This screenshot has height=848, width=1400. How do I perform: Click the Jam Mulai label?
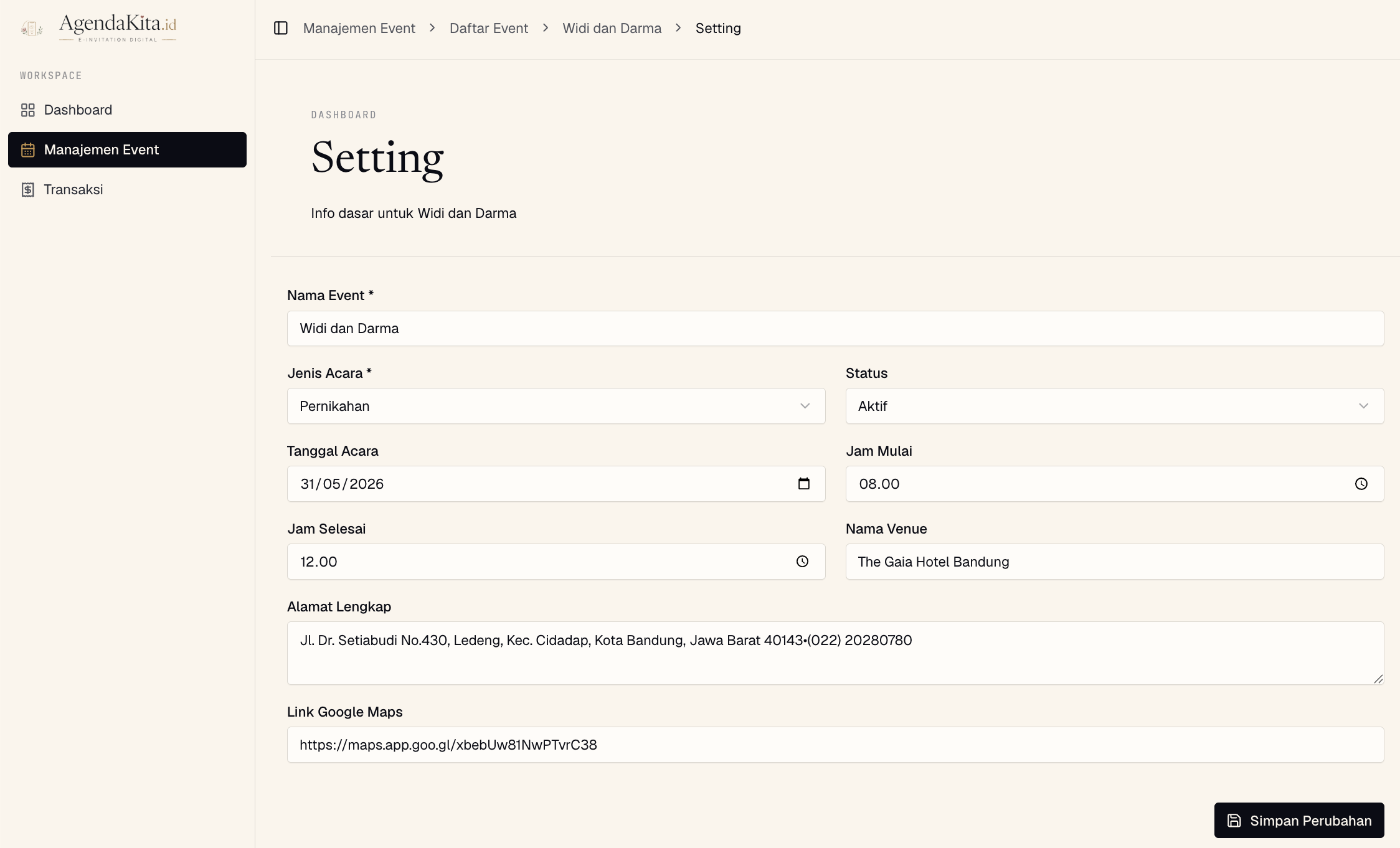click(x=879, y=451)
